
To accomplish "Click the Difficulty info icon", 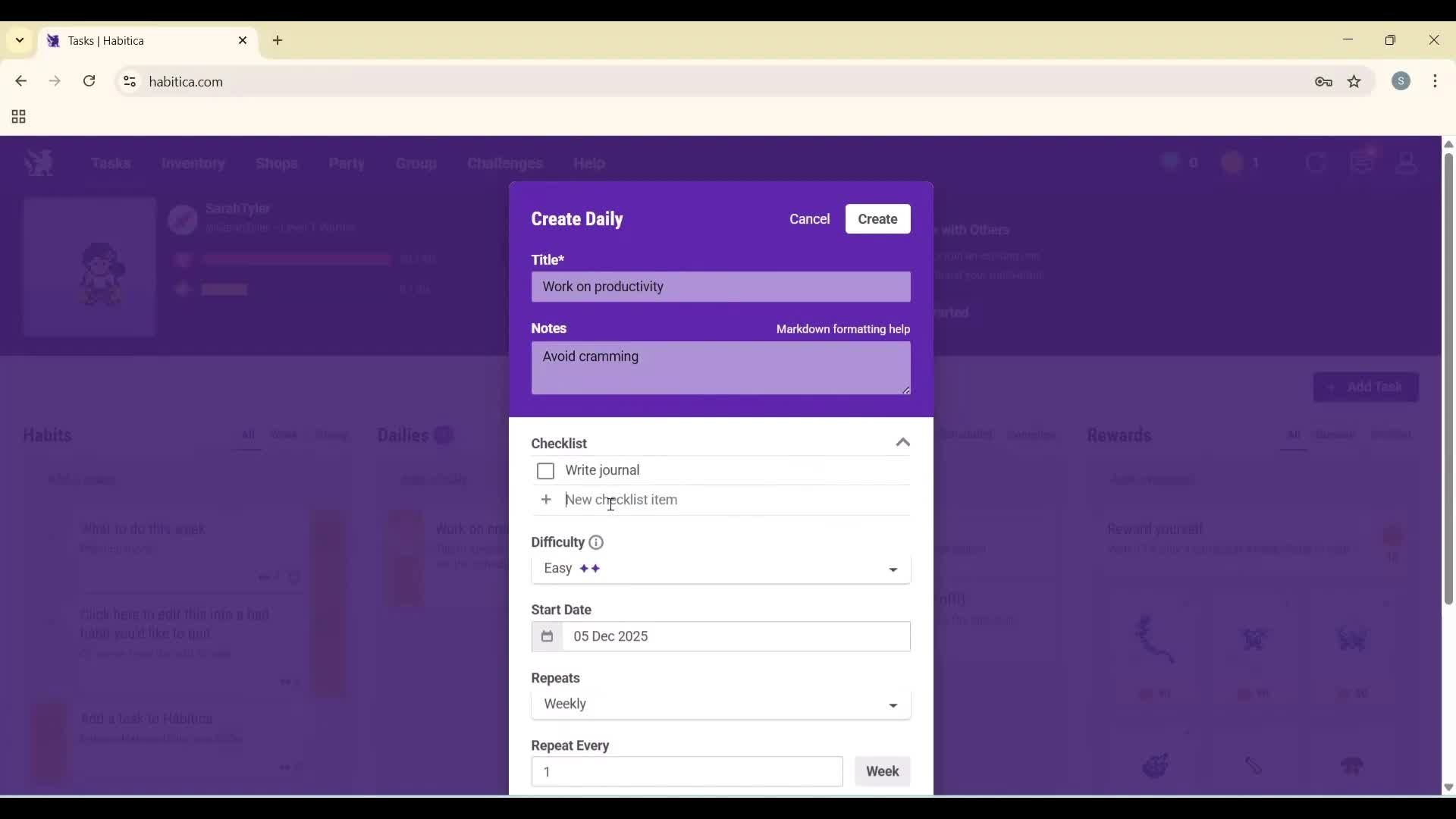I will click(x=595, y=542).
